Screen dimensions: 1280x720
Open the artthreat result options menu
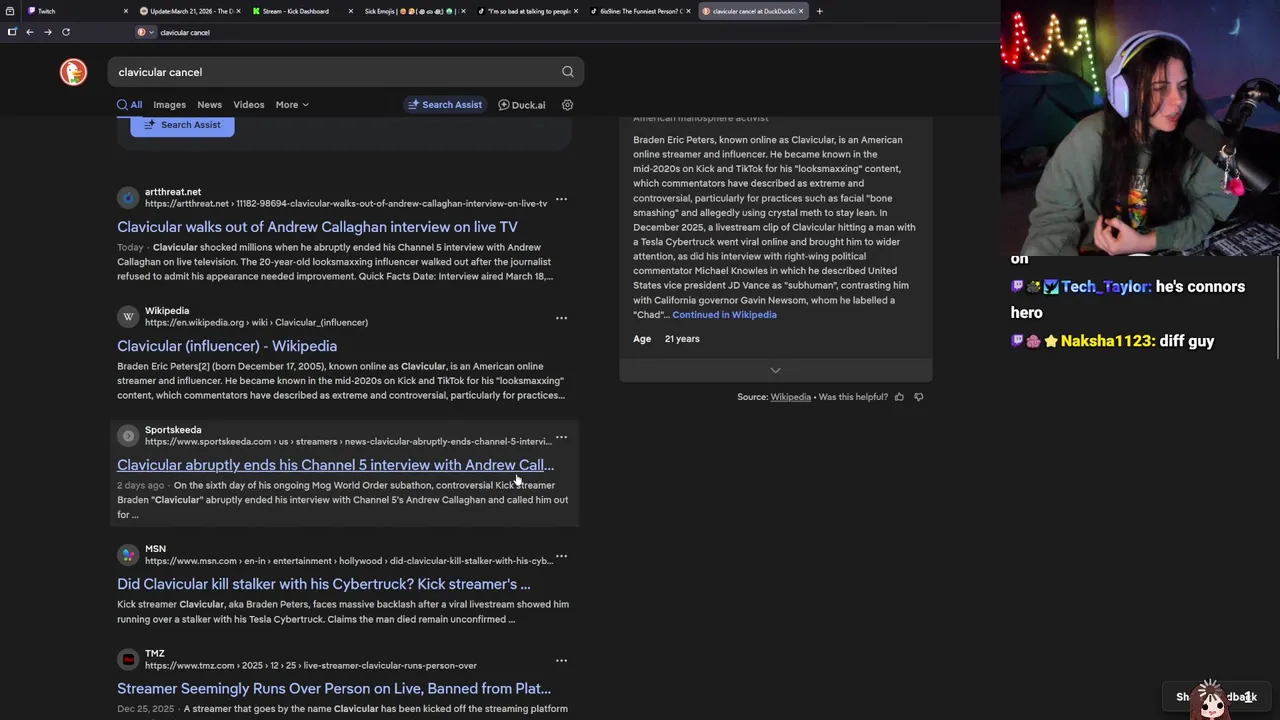561,199
